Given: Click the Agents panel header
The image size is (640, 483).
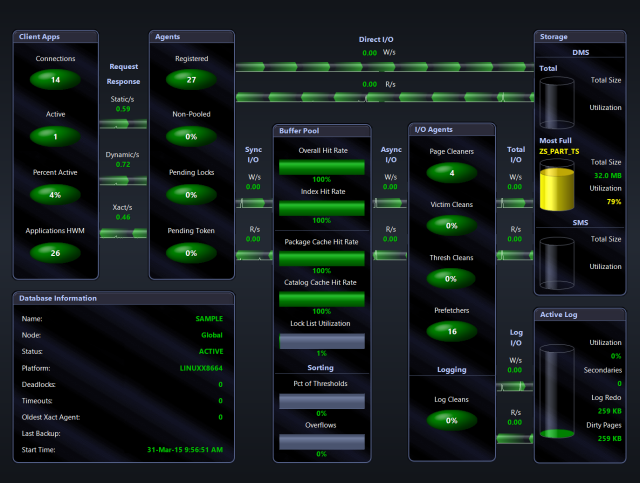Looking at the screenshot, I should [x=191, y=37].
